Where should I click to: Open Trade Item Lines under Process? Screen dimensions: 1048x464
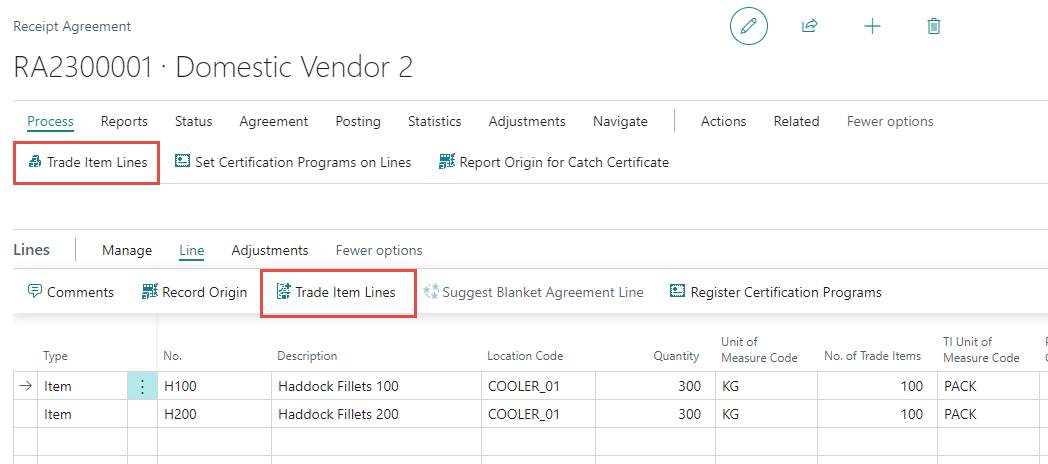[87, 162]
